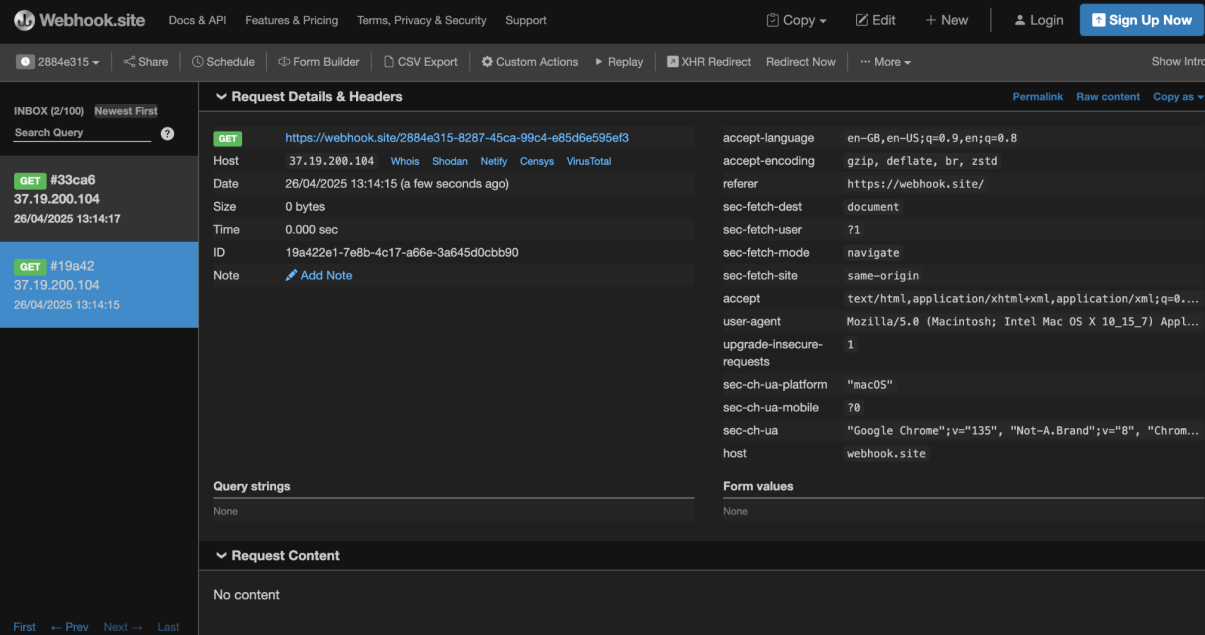The height and width of the screenshot is (635, 1205).
Task: Go to First page of requests
Action: (25, 627)
